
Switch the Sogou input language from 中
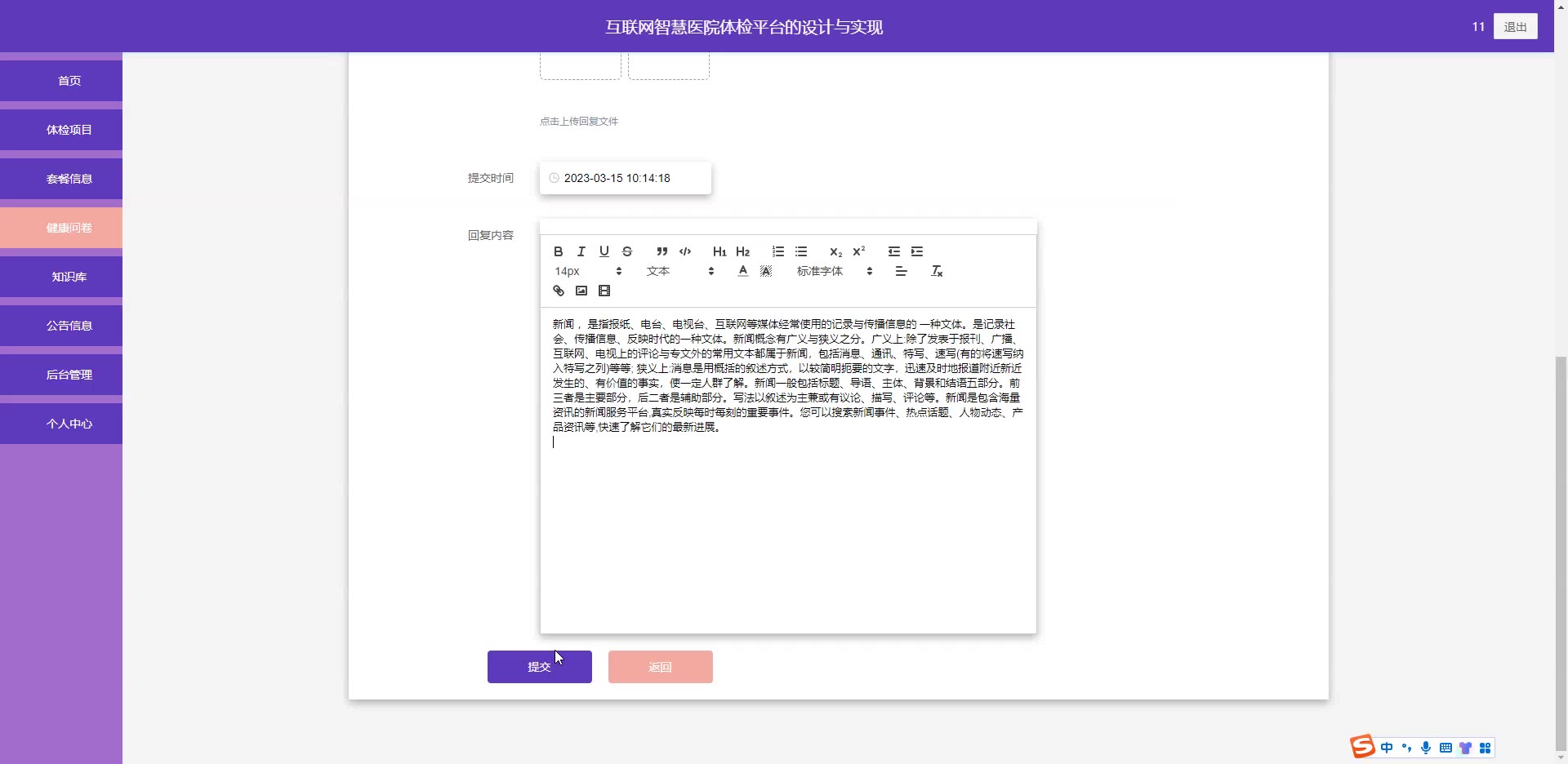[1387, 748]
